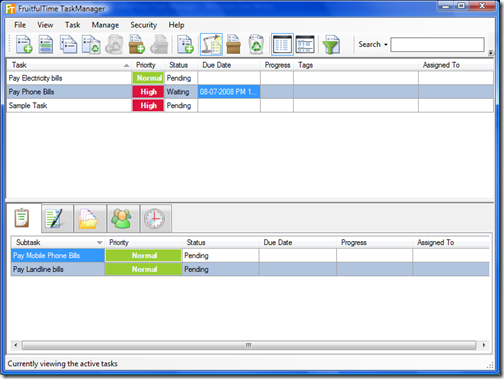The width and height of the screenshot is (504, 379).
Task: Click the subtask Due Date column header
Action: [x=298, y=242]
